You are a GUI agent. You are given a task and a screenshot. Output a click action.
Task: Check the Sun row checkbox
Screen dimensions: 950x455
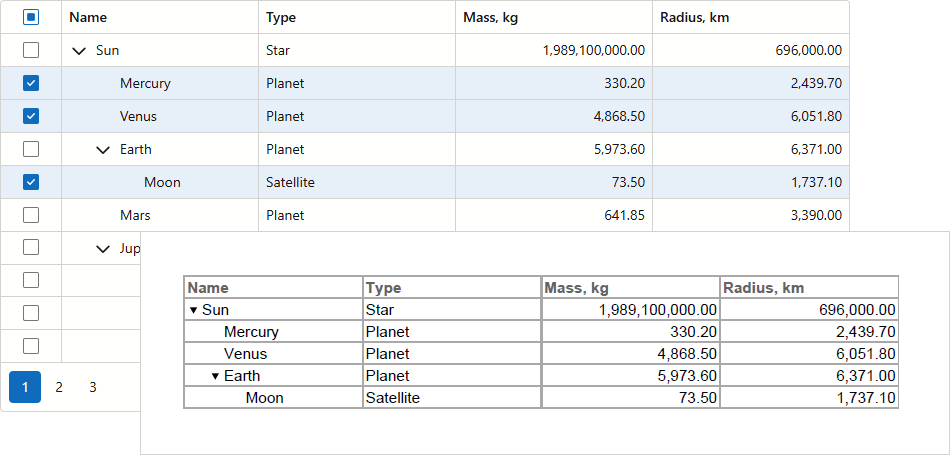31,50
